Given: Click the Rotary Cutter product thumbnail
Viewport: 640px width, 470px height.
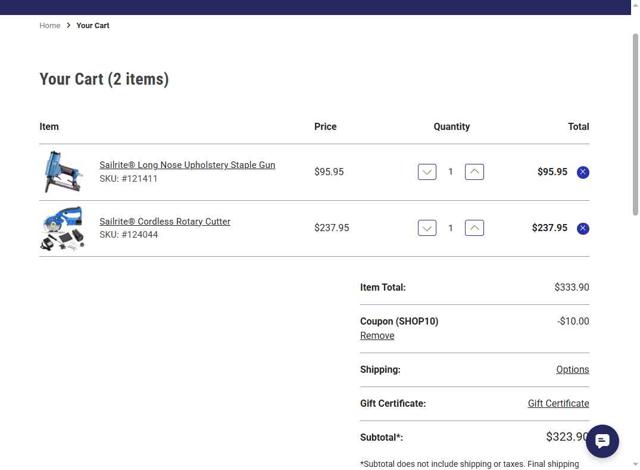Looking at the screenshot, I should (62, 228).
